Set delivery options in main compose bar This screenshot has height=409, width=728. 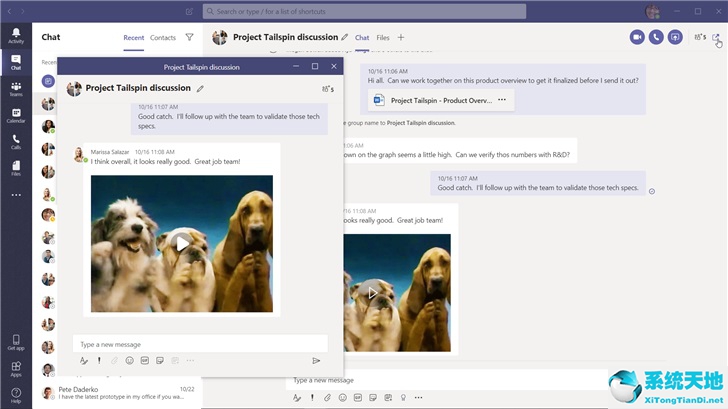pyautogui.click(x=312, y=397)
